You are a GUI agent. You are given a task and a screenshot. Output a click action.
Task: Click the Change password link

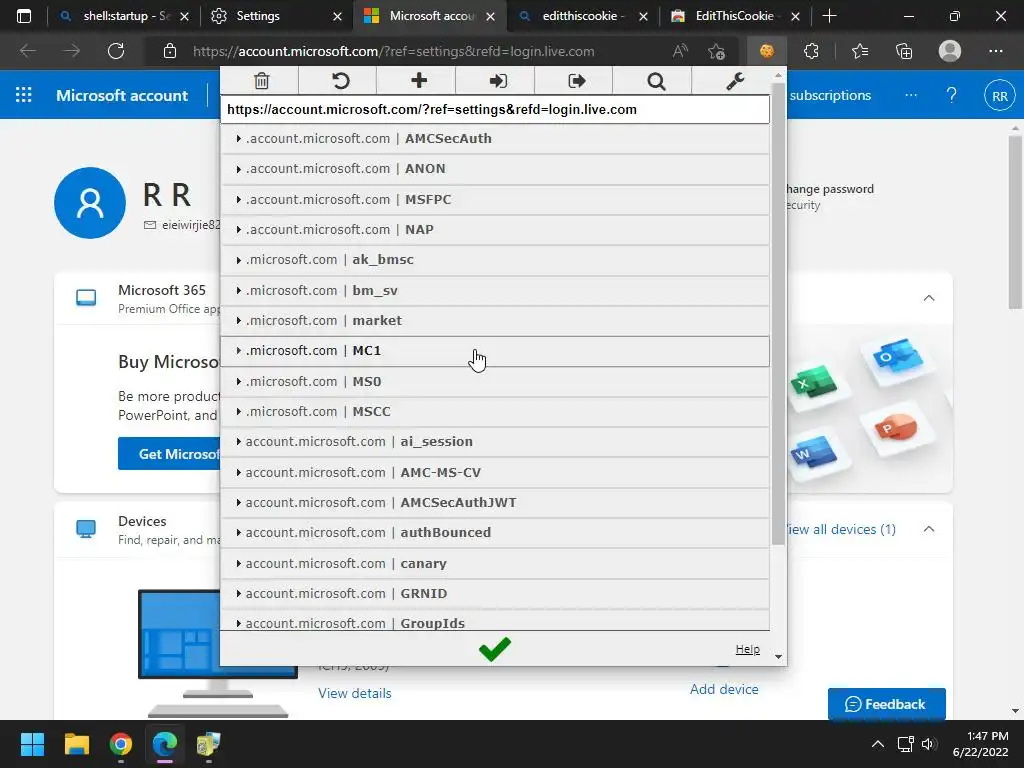[x=830, y=189]
